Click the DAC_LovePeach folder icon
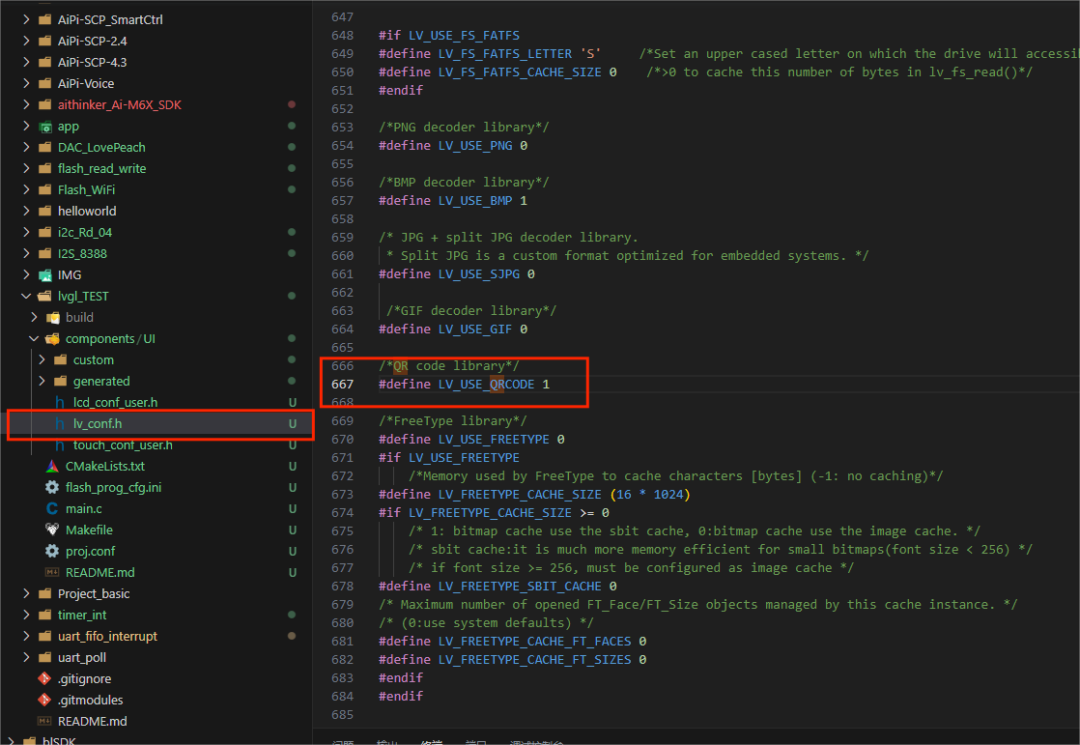Image resolution: width=1080 pixels, height=745 pixels. 45,147
